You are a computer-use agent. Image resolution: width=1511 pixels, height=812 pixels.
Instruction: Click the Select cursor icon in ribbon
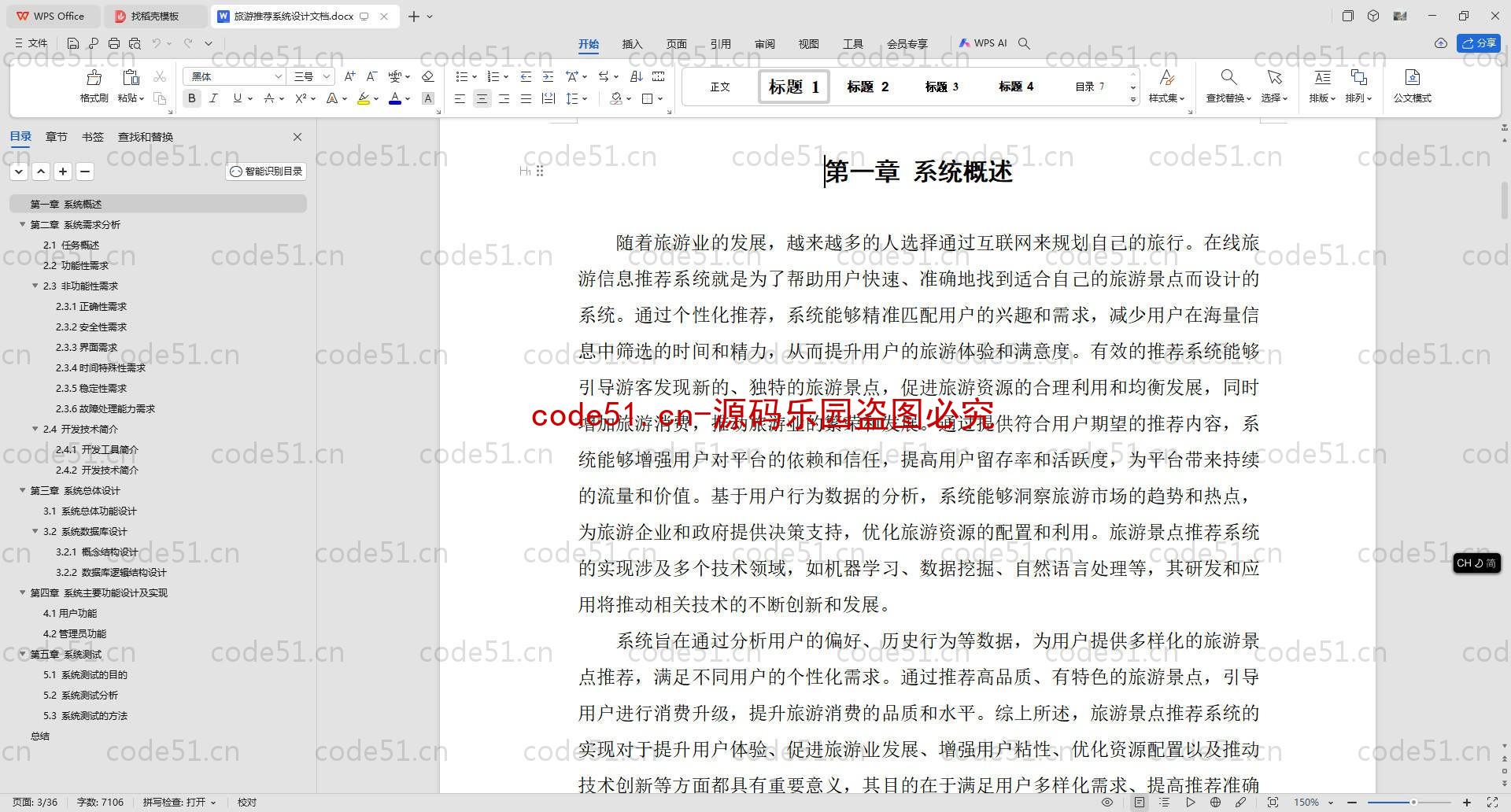point(1274,77)
